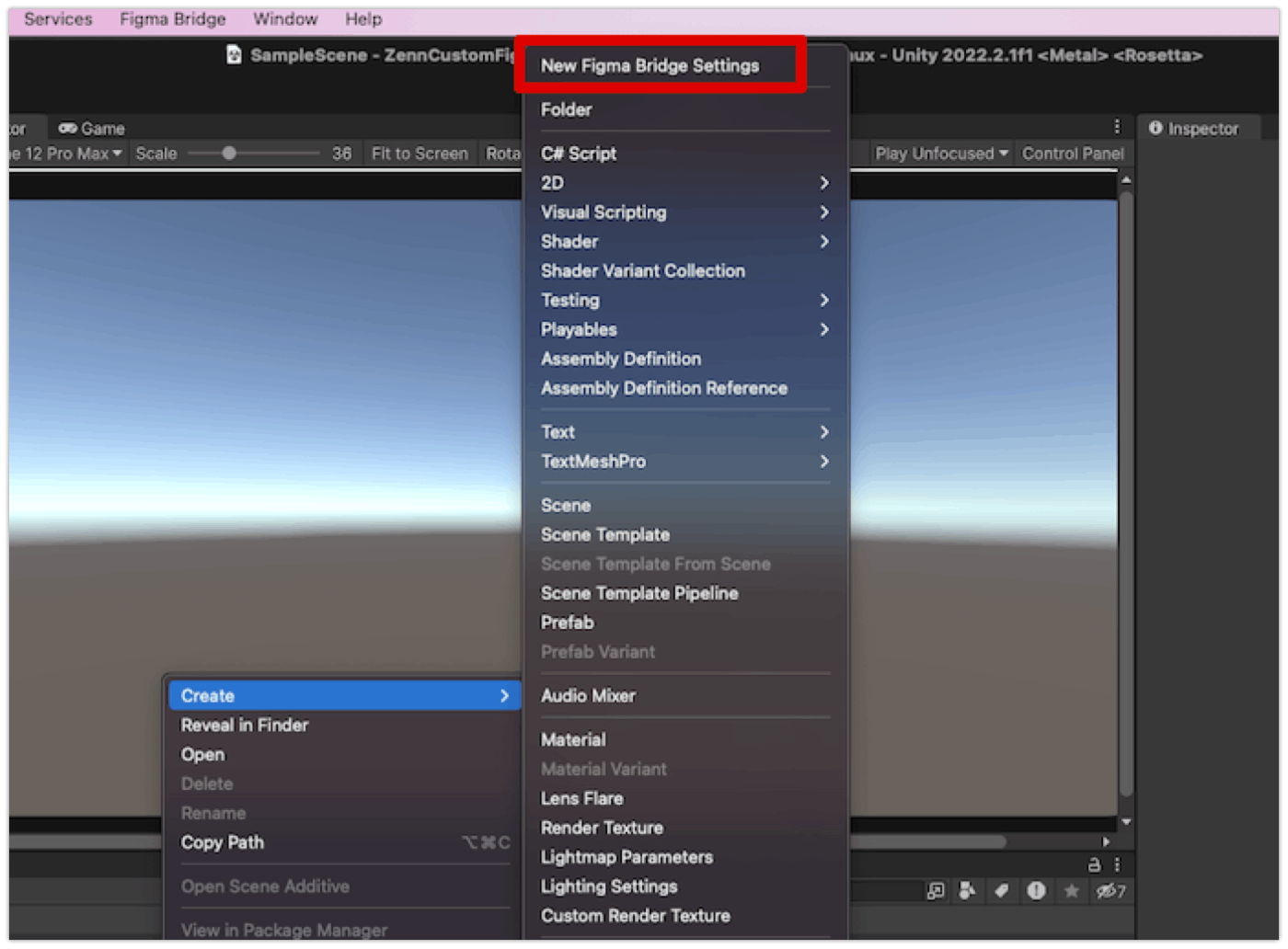1288x949 pixels.
Task: Switch to the Game tab
Action: coord(90,128)
